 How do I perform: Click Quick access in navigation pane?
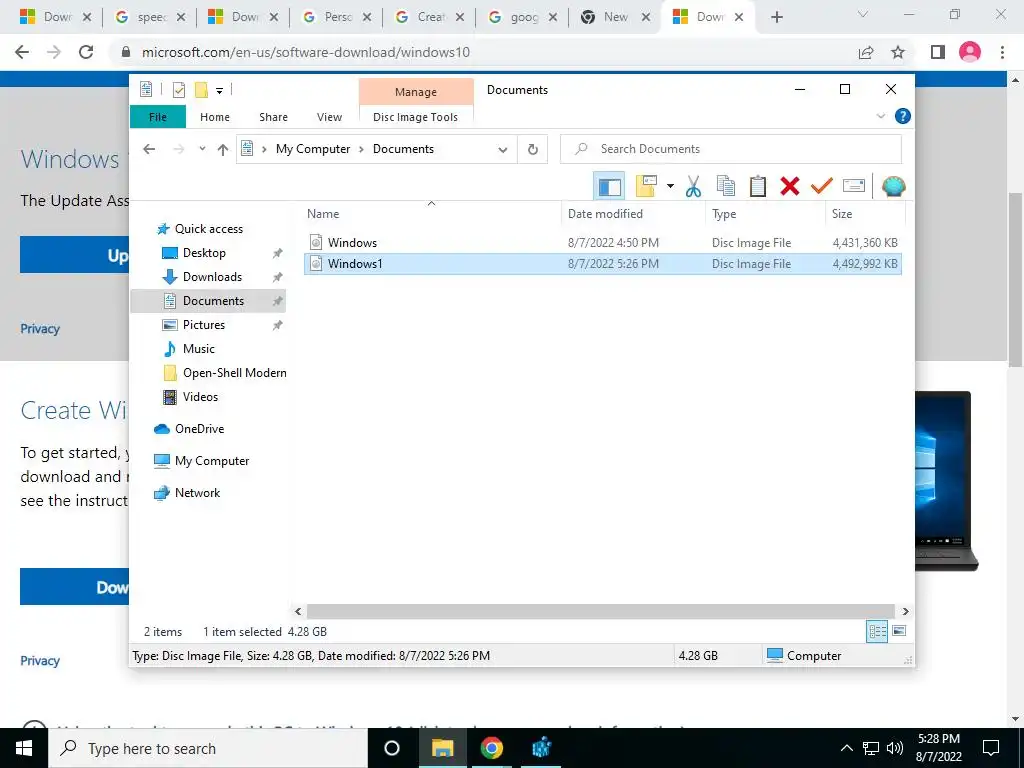(208, 229)
